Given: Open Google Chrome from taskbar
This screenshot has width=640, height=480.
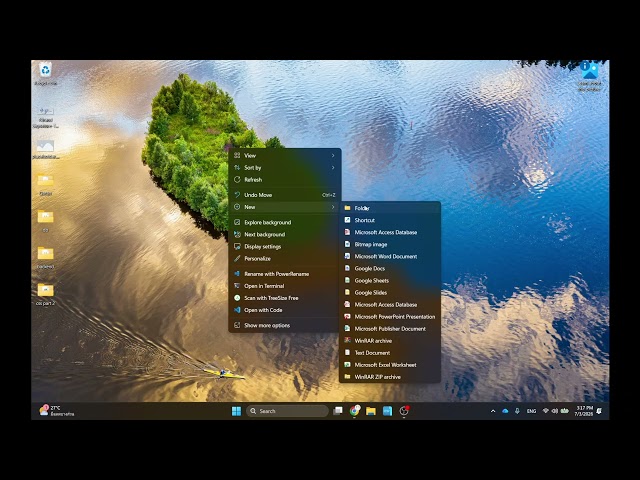Looking at the screenshot, I should [354, 411].
